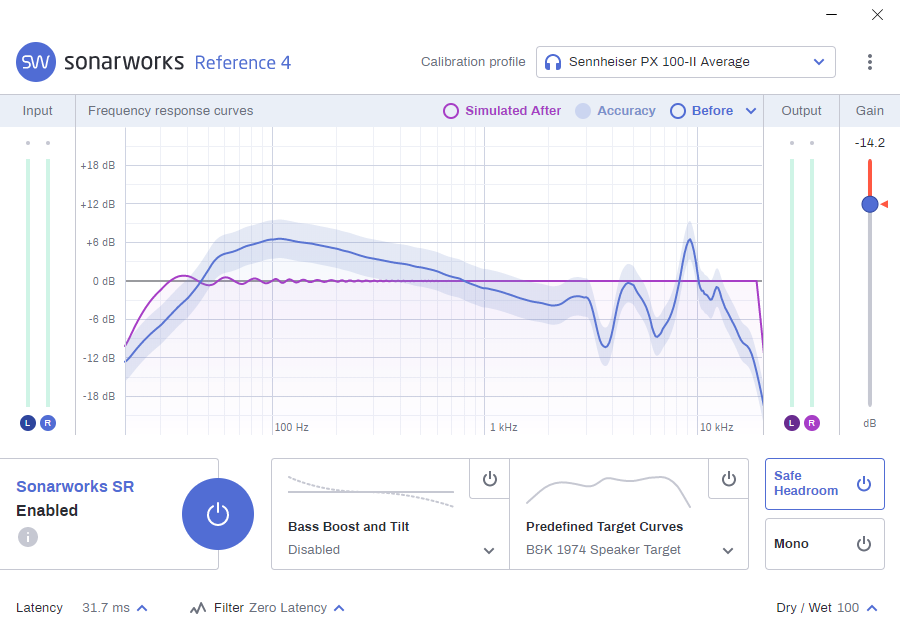Click the input left channel L icon

tap(28, 423)
